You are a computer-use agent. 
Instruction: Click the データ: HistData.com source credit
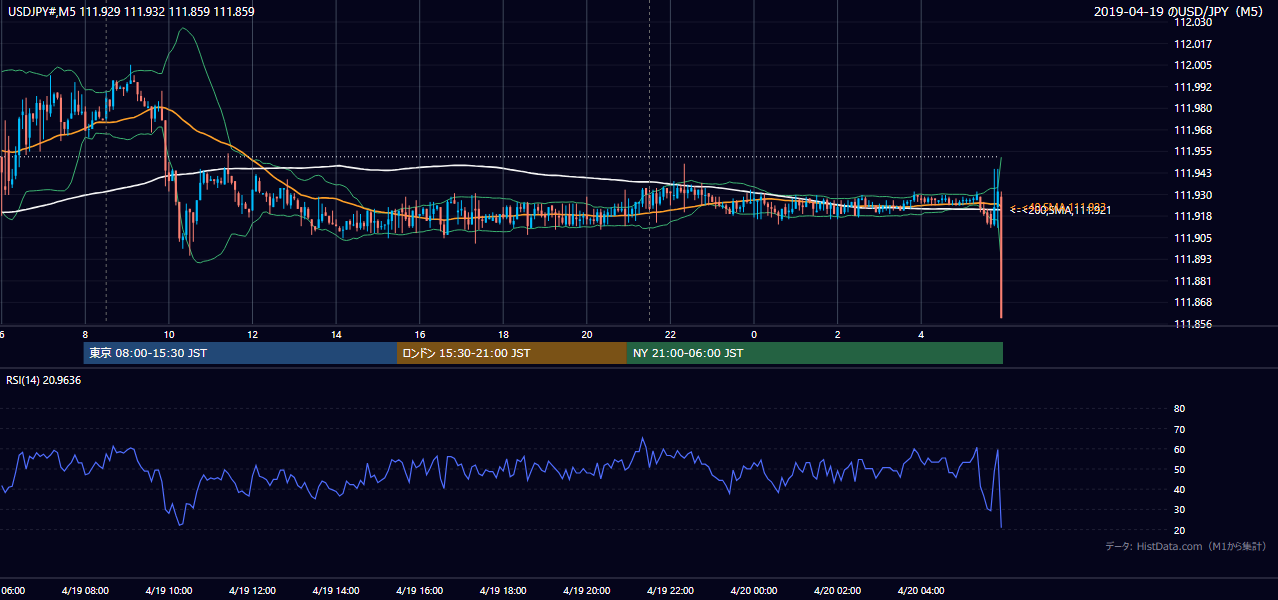(1185, 546)
